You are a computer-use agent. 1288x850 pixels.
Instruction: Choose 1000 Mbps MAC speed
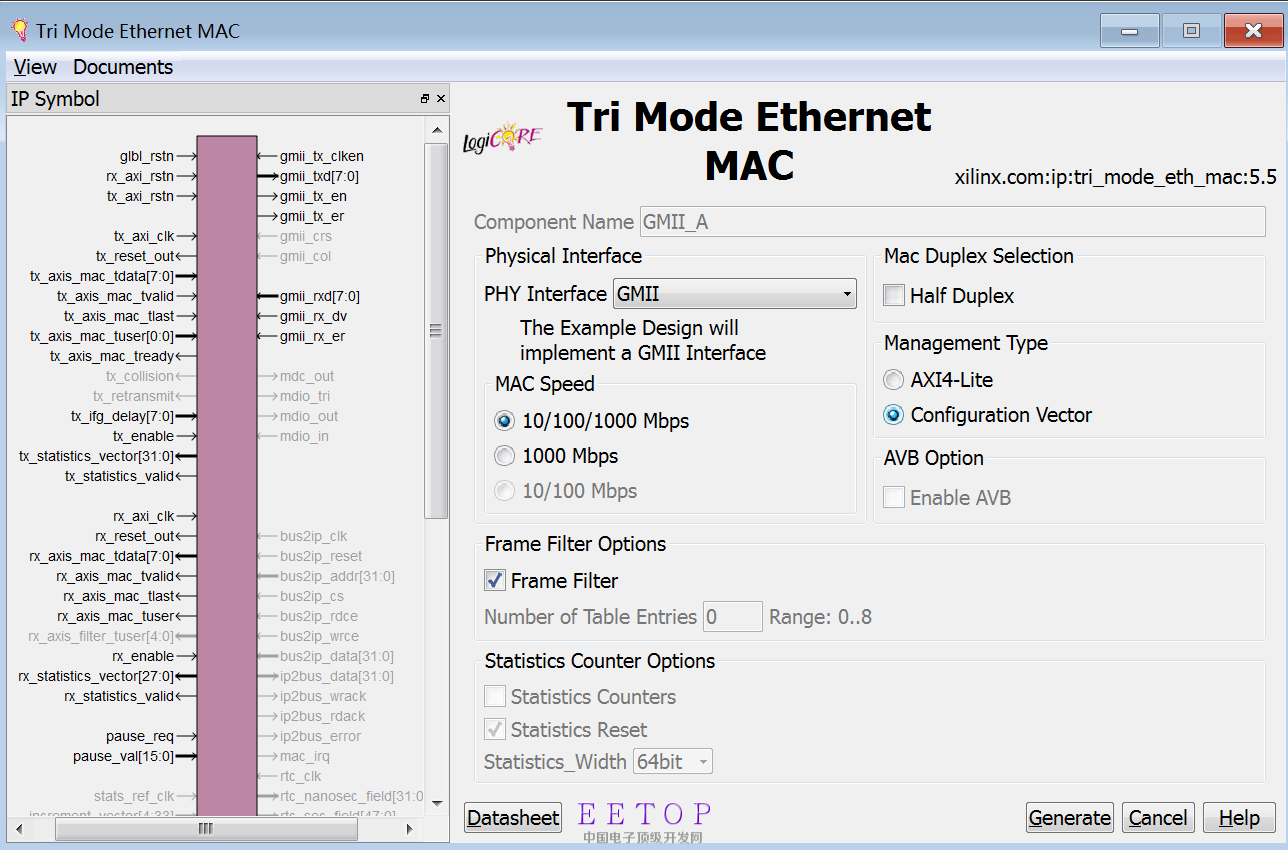pyautogui.click(x=505, y=456)
